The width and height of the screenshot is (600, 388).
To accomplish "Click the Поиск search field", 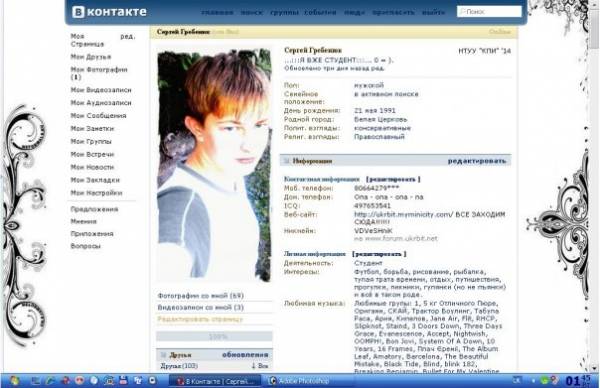I will [489, 11].
